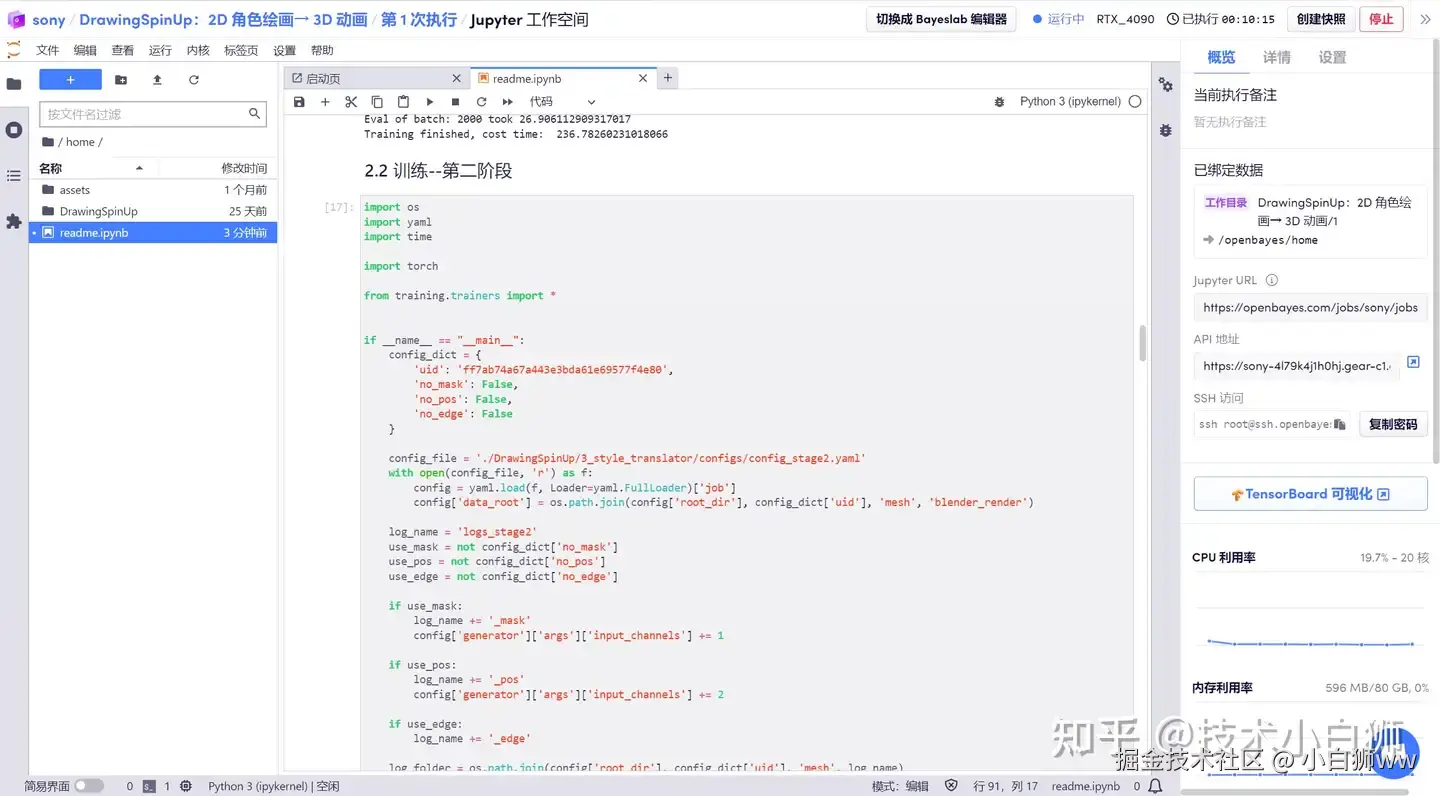Interrupt the kernel with stop icon
The height and width of the screenshot is (796, 1440).
(x=456, y=102)
